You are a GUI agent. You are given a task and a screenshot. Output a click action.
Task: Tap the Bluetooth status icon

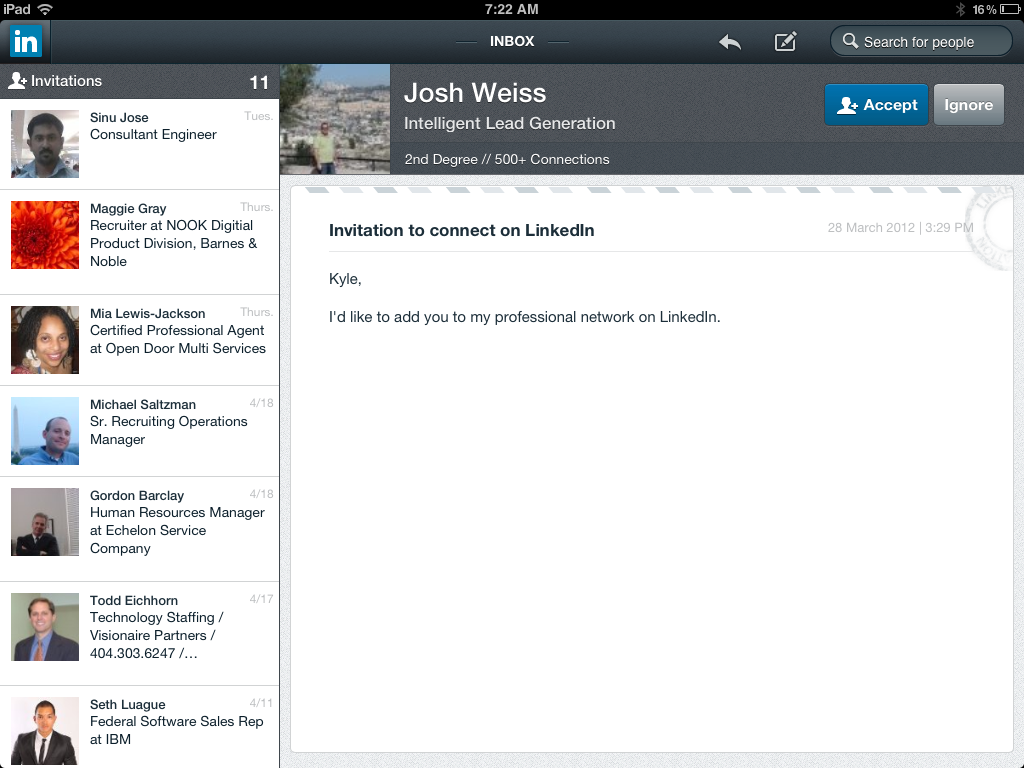click(960, 9)
